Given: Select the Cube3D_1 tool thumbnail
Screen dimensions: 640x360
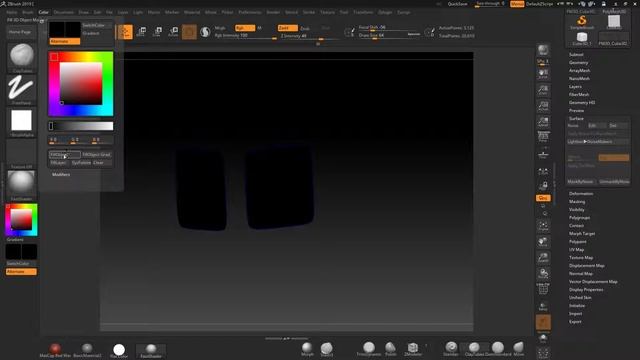Looking at the screenshot, I should (582, 39).
